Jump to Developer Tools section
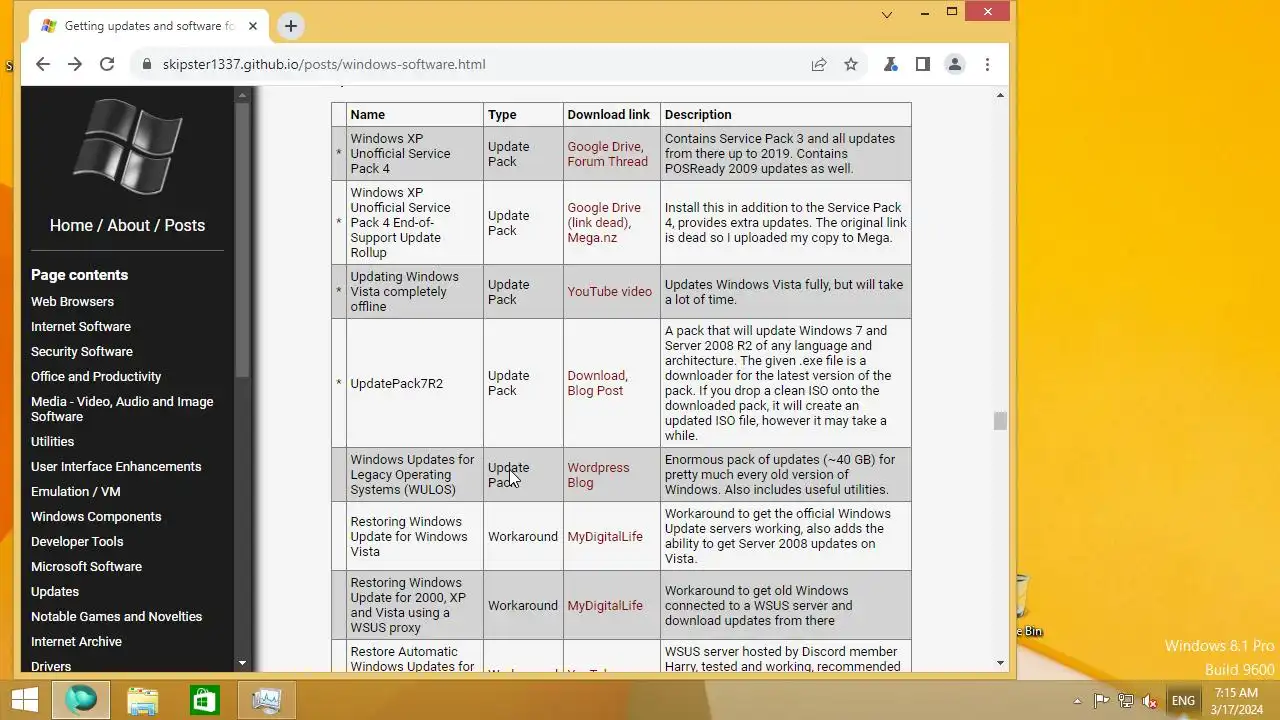This screenshot has width=1280, height=720. pos(77,541)
